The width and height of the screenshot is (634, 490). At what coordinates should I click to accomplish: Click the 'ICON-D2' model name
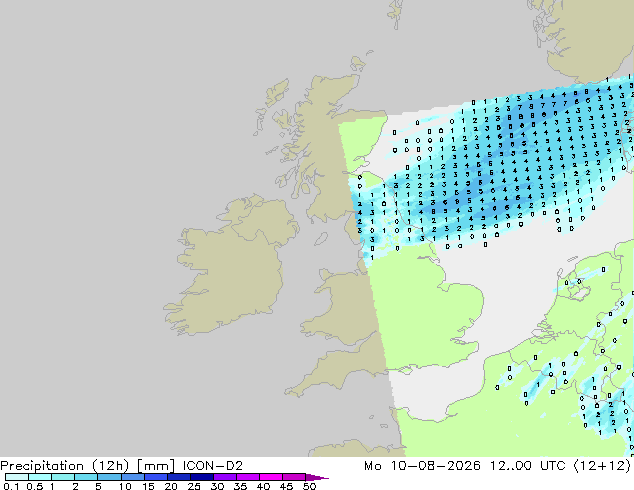pyautogui.click(x=213, y=466)
